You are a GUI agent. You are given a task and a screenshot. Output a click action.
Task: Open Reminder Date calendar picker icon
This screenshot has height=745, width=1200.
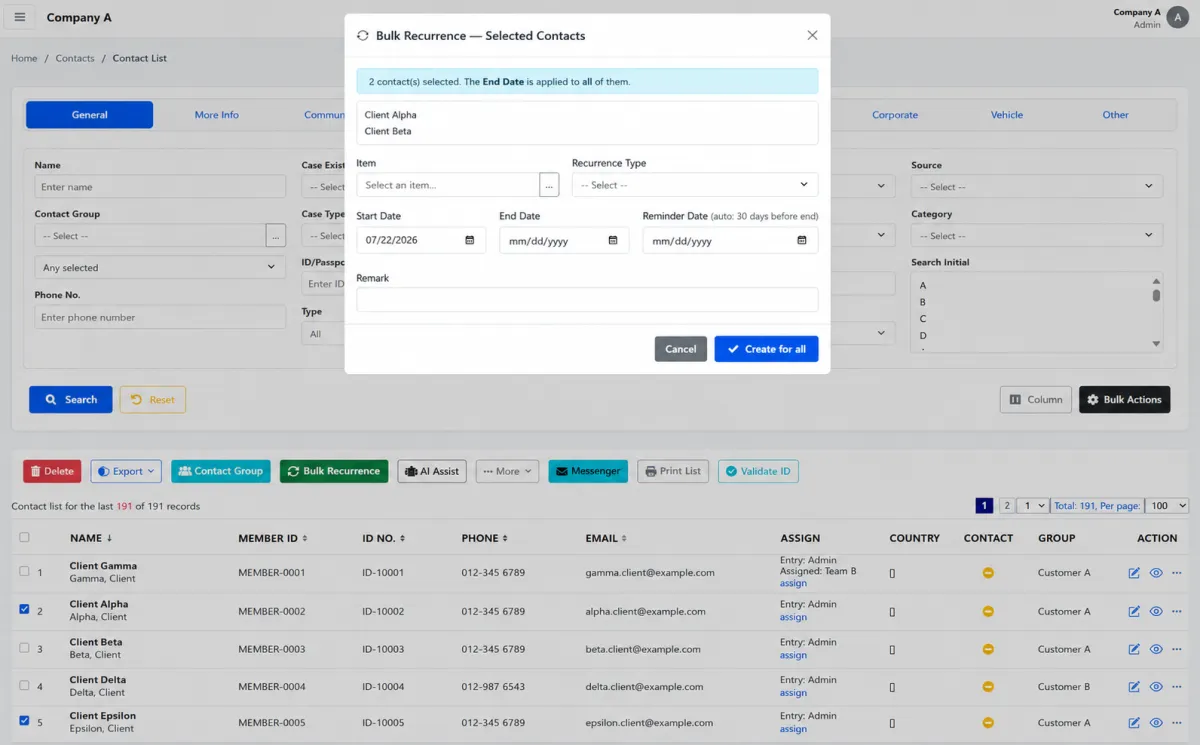click(801, 241)
